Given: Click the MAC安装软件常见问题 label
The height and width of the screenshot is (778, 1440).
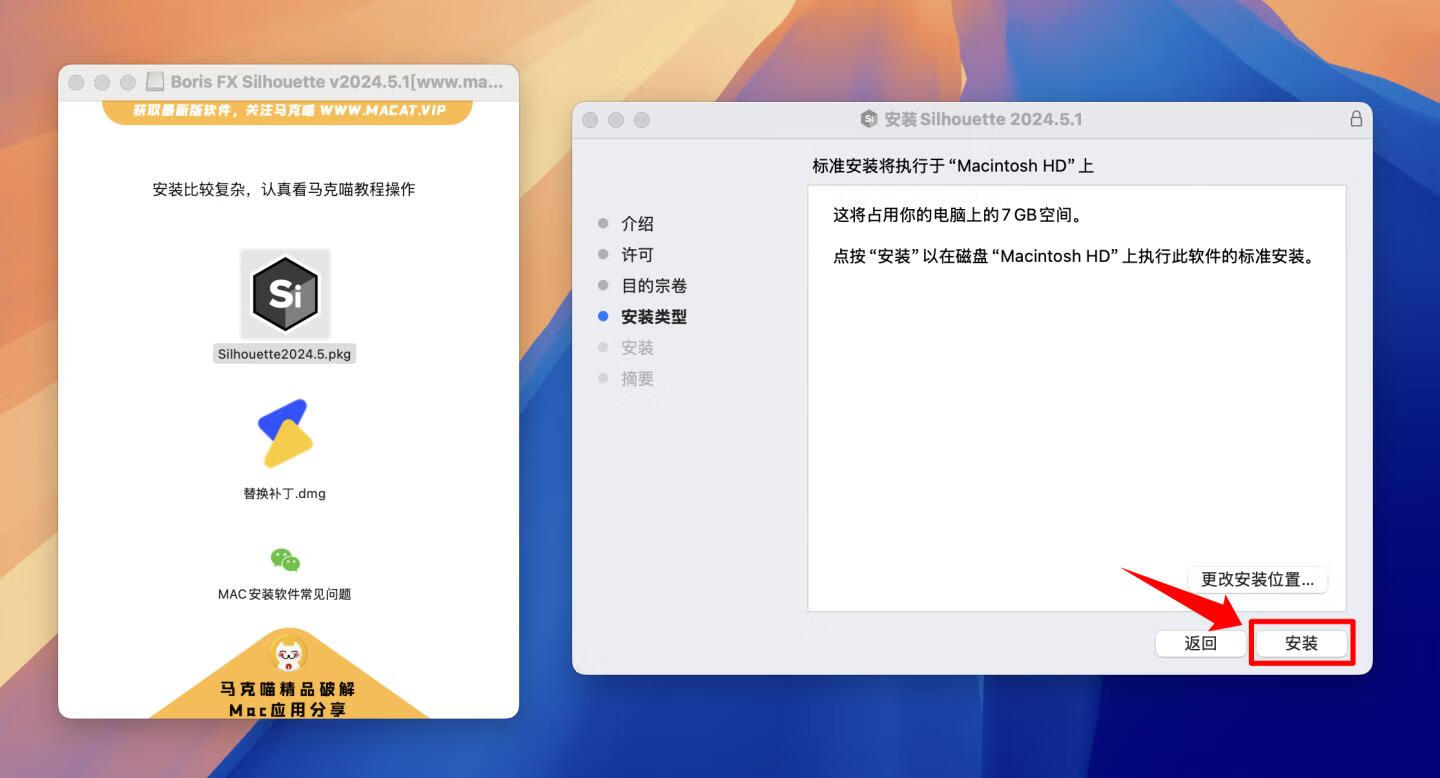Looking at the screenshot, I should tap(285, 594).
